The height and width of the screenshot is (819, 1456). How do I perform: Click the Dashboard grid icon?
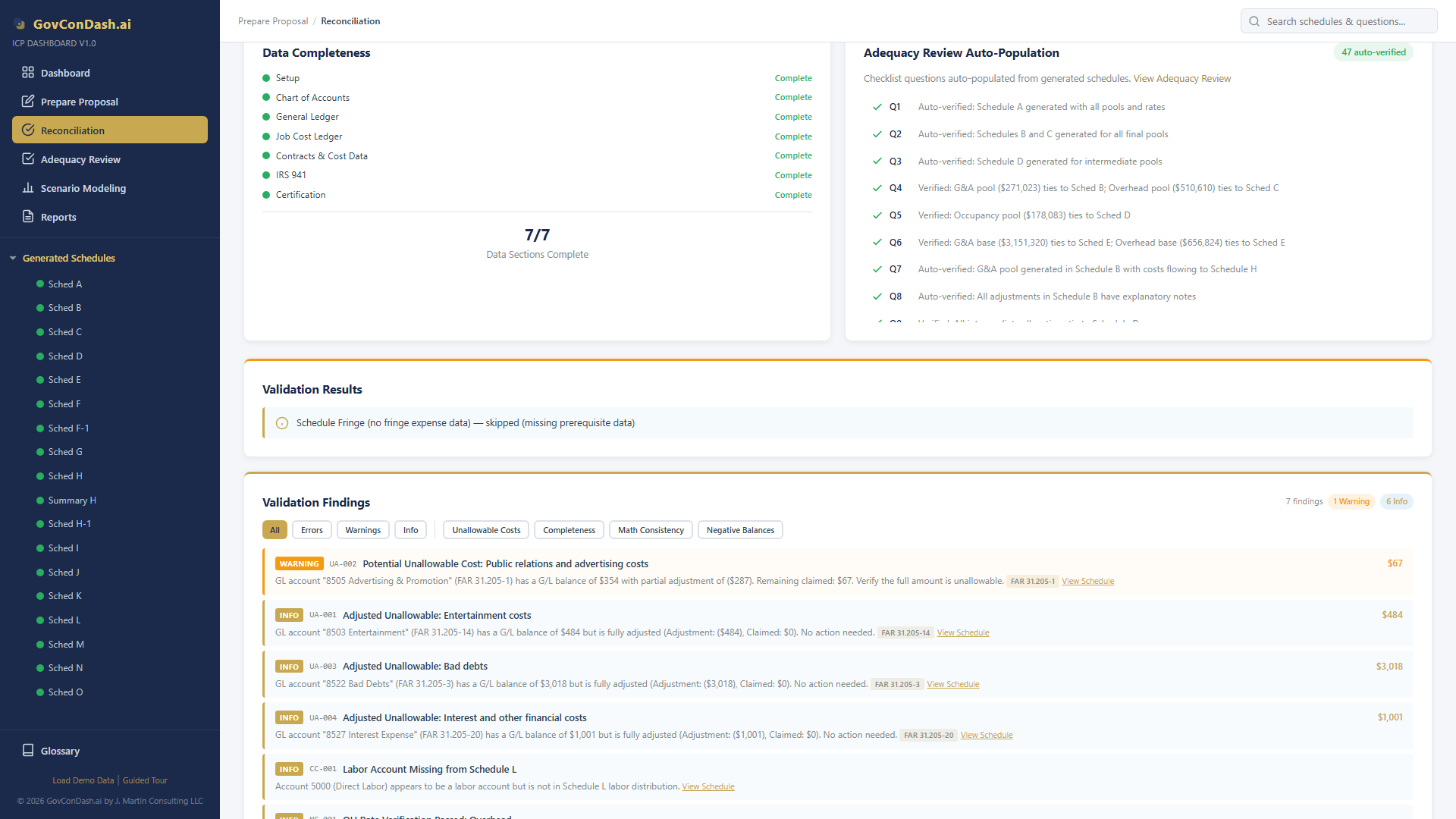point(28,73)
